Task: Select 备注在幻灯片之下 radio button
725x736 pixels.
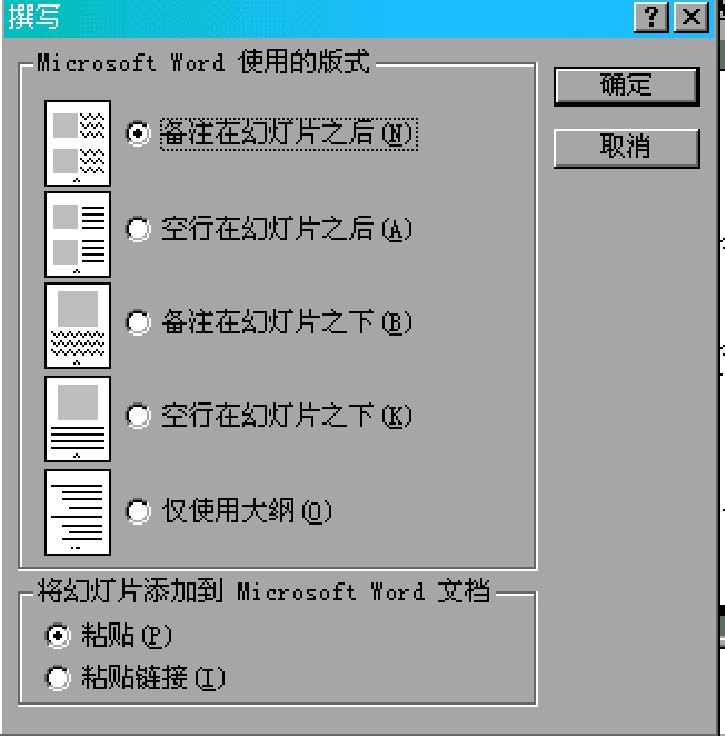Action: click(138, 322)
